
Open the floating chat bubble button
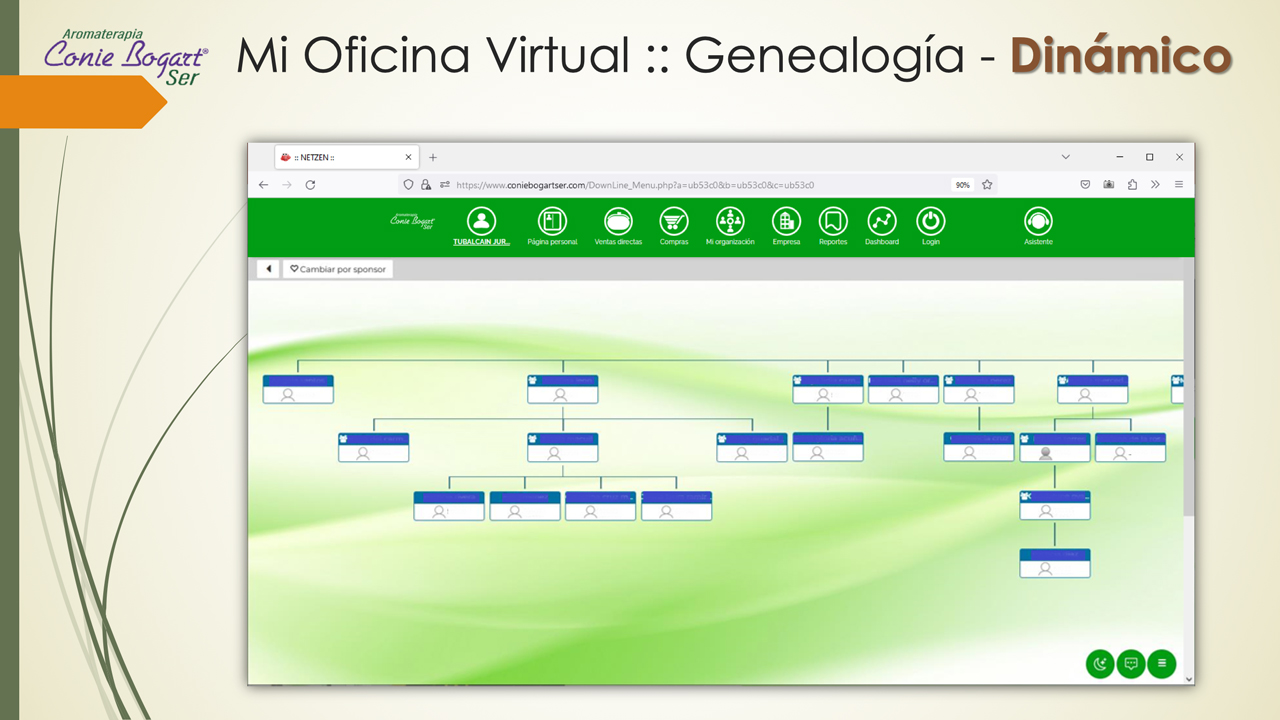point(1131,663)
